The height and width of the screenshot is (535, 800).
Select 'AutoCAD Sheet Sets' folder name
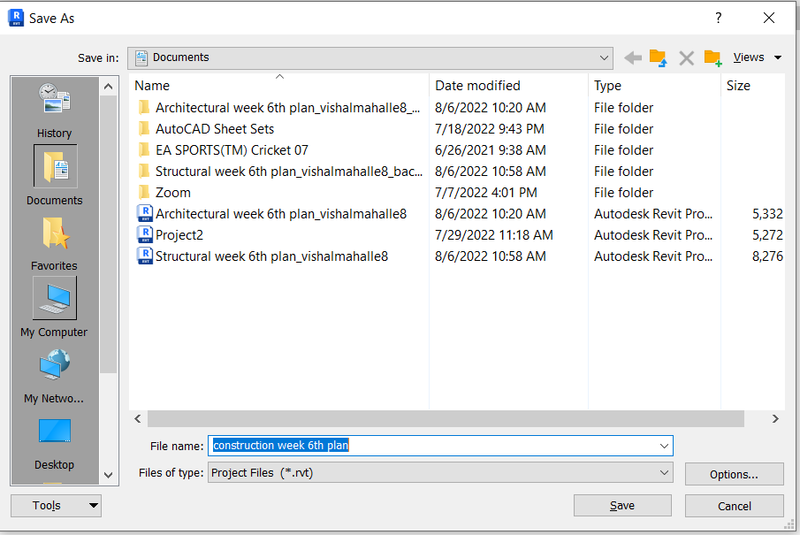215,129
